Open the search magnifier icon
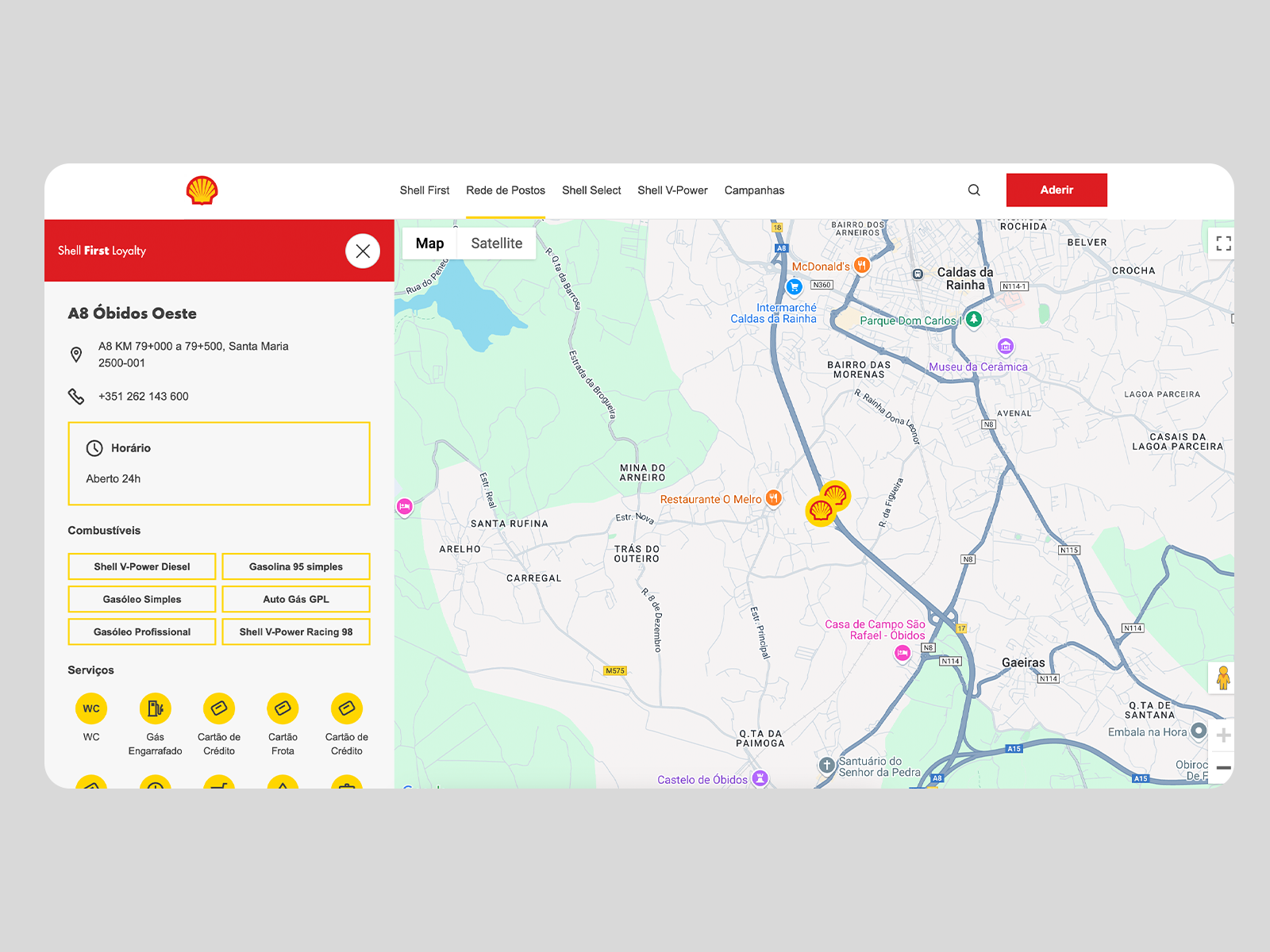The image size is (1270, 952). pos(974,190)
